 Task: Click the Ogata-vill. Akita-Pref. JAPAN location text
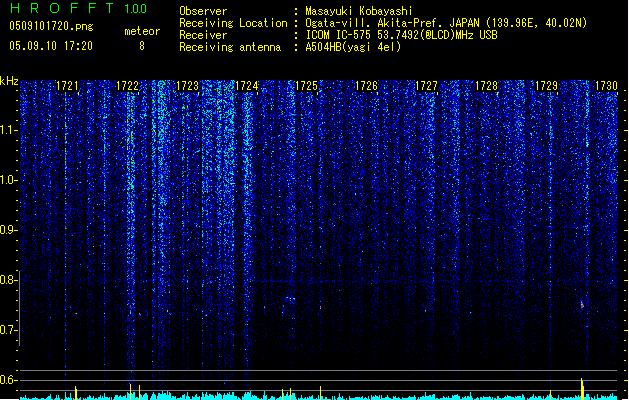point(446,23)
